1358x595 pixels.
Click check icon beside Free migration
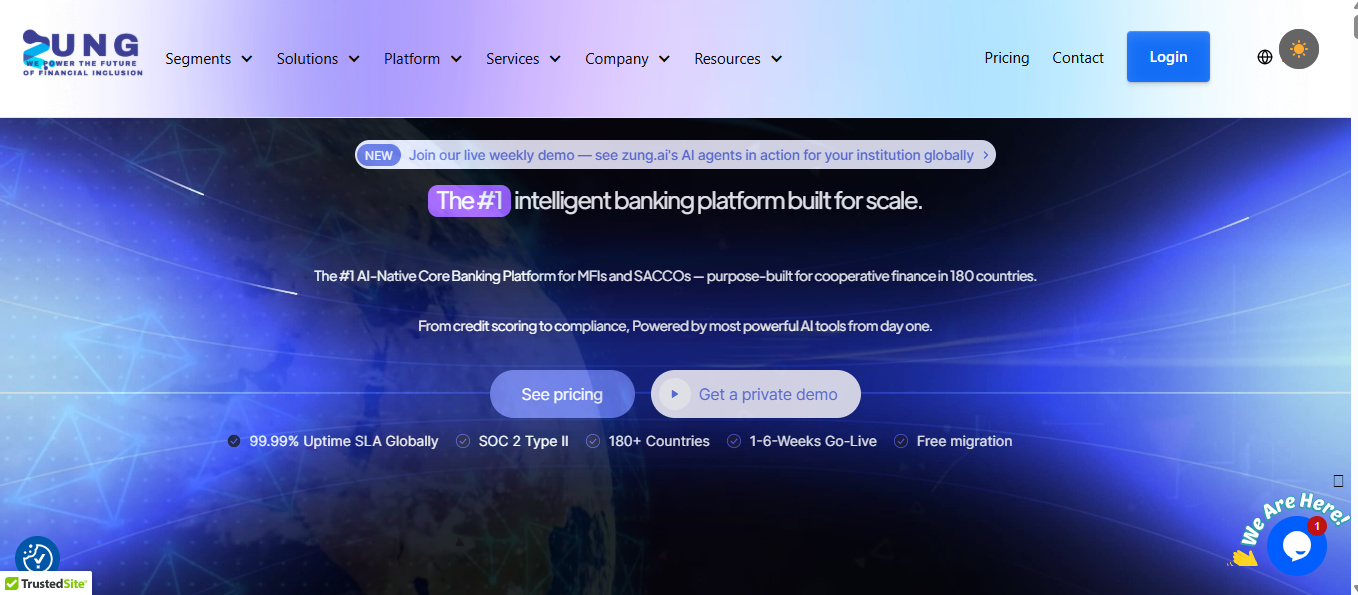901,441
